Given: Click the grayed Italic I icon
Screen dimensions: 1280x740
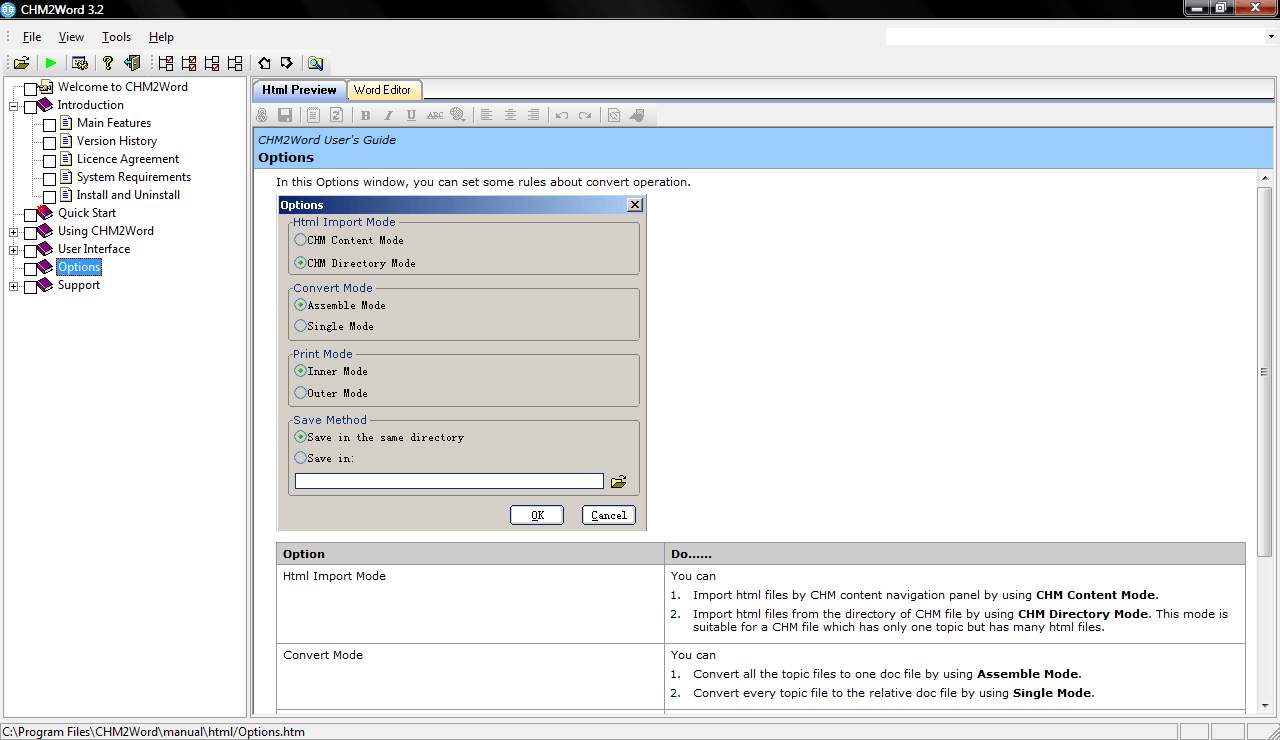Looking at the screenshot, I should pos(389,115).
